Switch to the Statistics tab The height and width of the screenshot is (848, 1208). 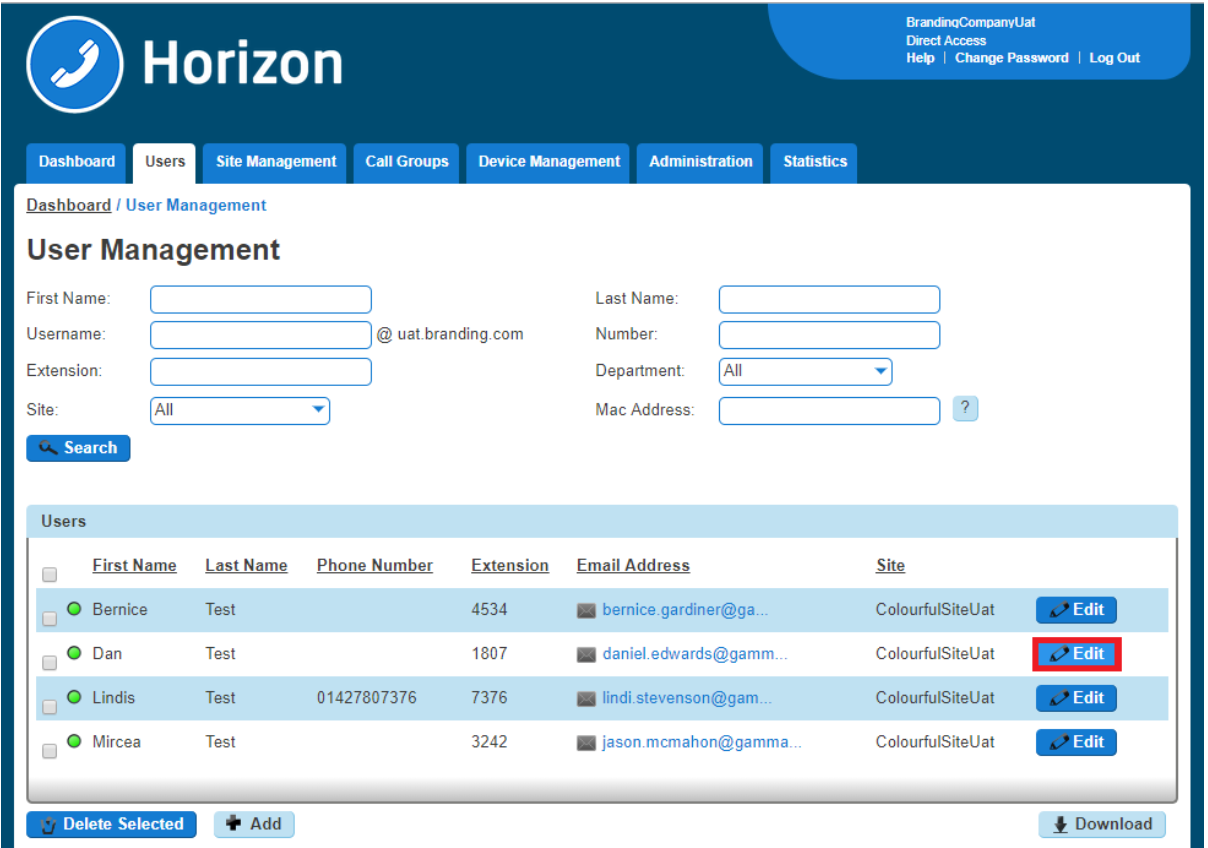(815, 162)
